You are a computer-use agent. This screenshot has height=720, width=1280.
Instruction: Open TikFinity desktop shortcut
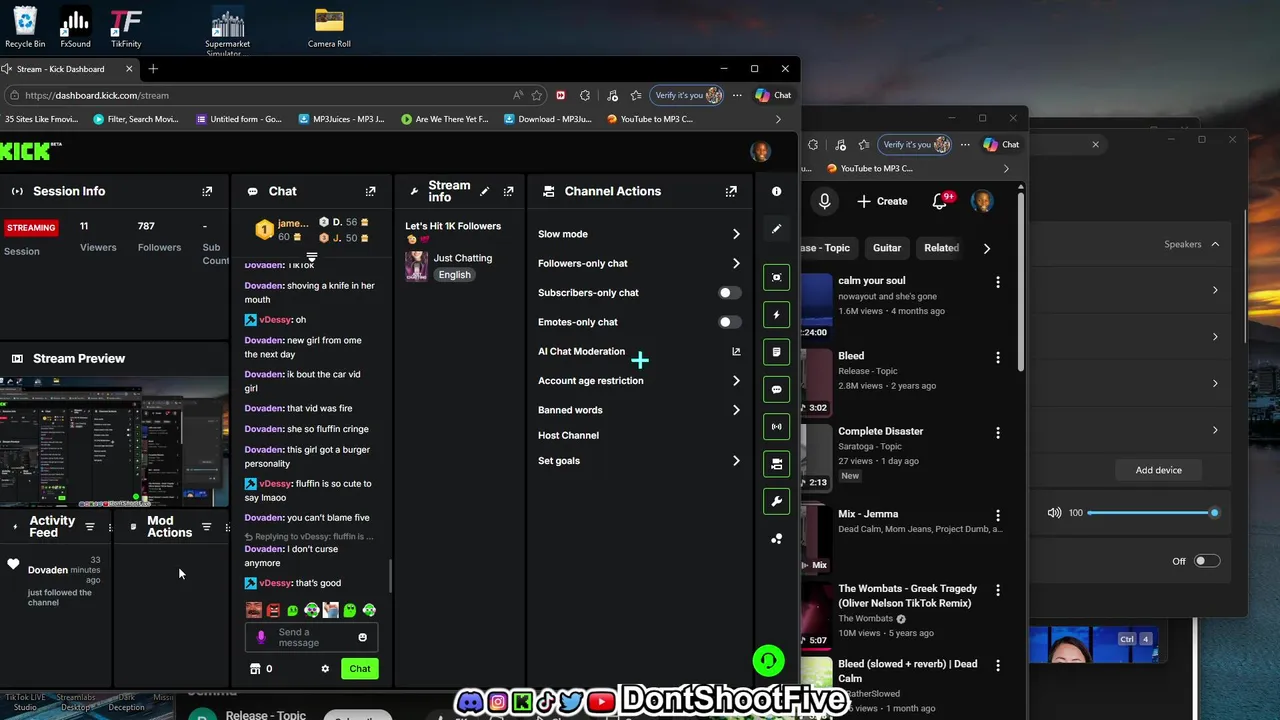tap(126, 27)
